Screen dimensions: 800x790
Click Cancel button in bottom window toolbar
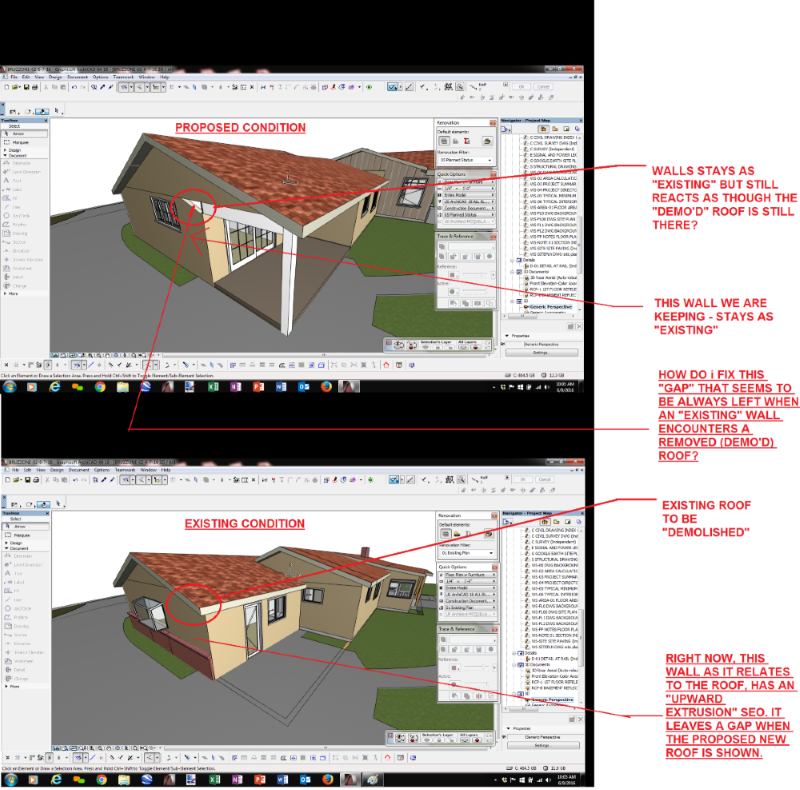545,479
